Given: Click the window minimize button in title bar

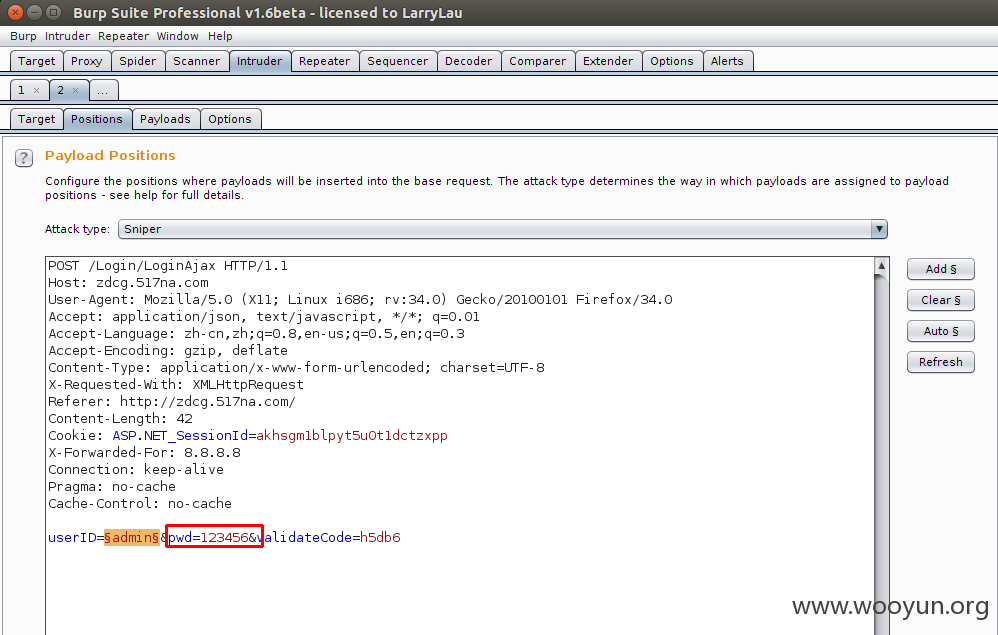Looking at the screenshot, I should pyautogui.click(x=35, y=12).
